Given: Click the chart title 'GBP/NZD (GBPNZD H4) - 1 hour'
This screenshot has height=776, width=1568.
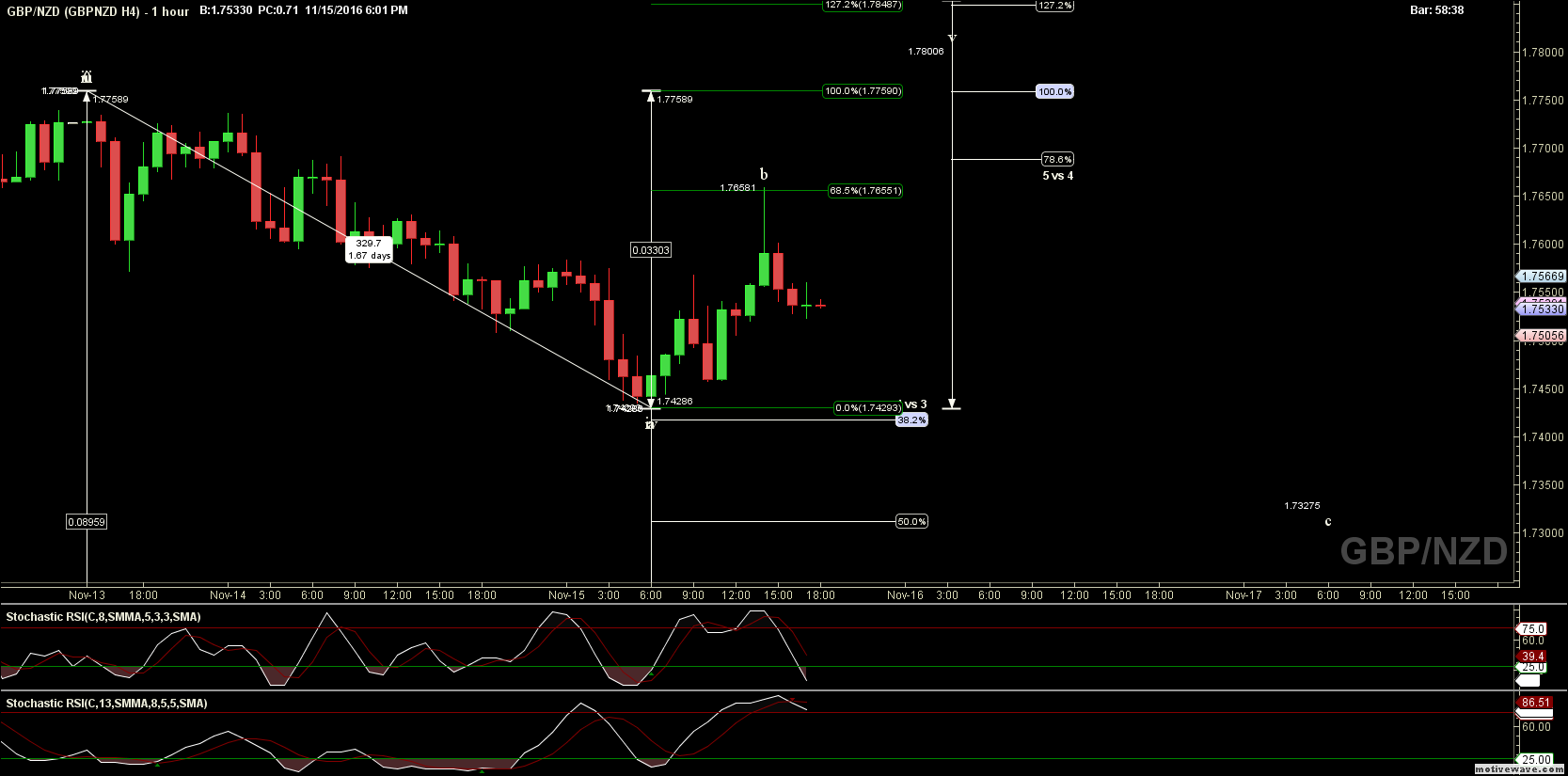Looking at the screenshot, I should click(98, 11).
